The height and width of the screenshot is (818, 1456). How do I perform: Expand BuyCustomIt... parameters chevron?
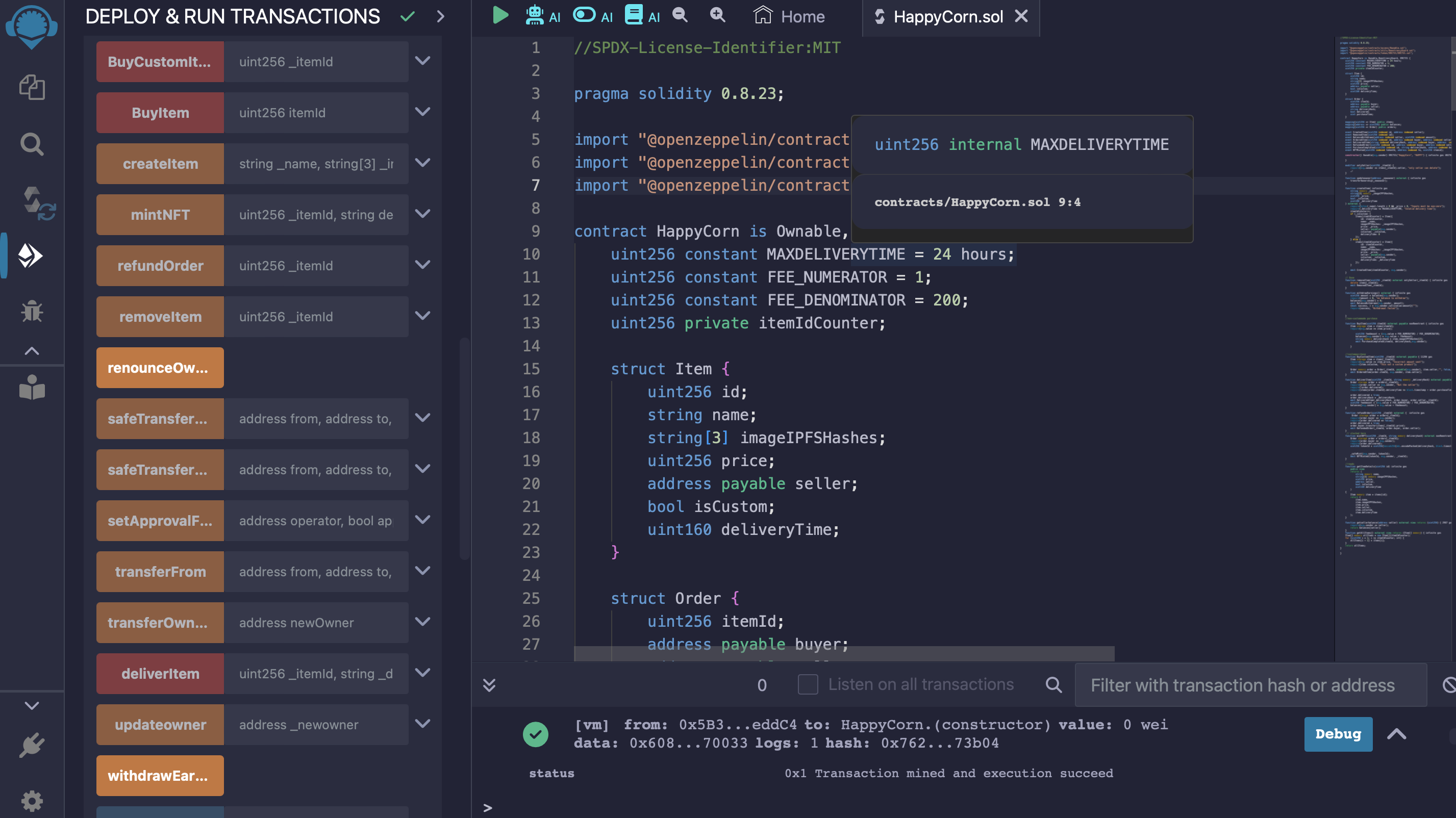pyautogui.click(x=423, y=61)
